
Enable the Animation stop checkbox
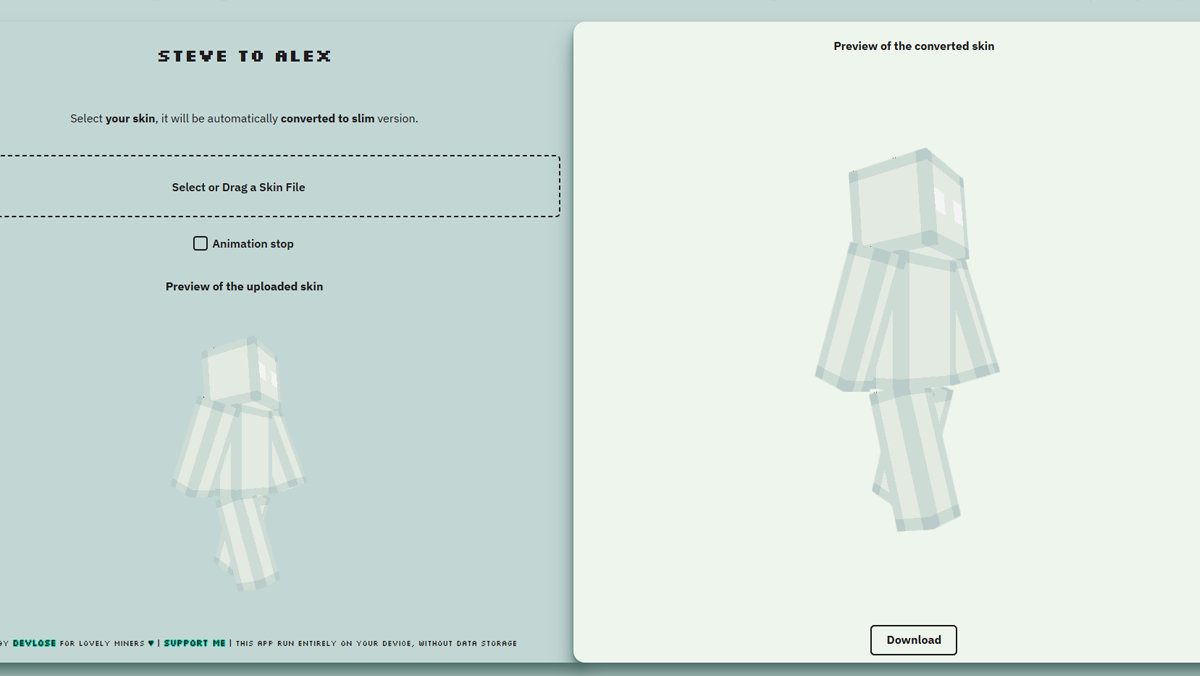[x=200, y=244]
